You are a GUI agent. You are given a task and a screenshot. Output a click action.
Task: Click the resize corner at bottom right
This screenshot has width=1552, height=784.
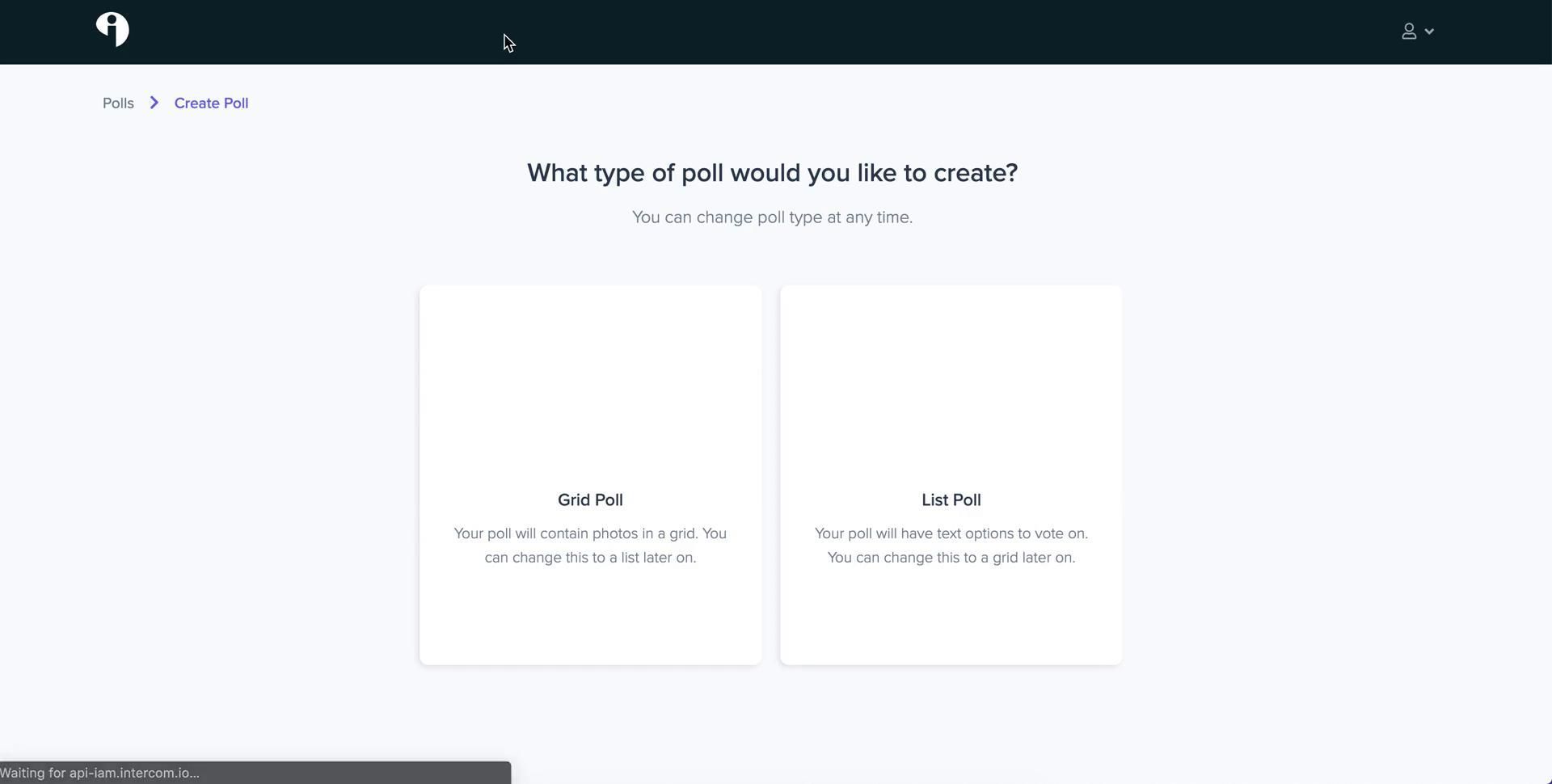click(1546, 778)
